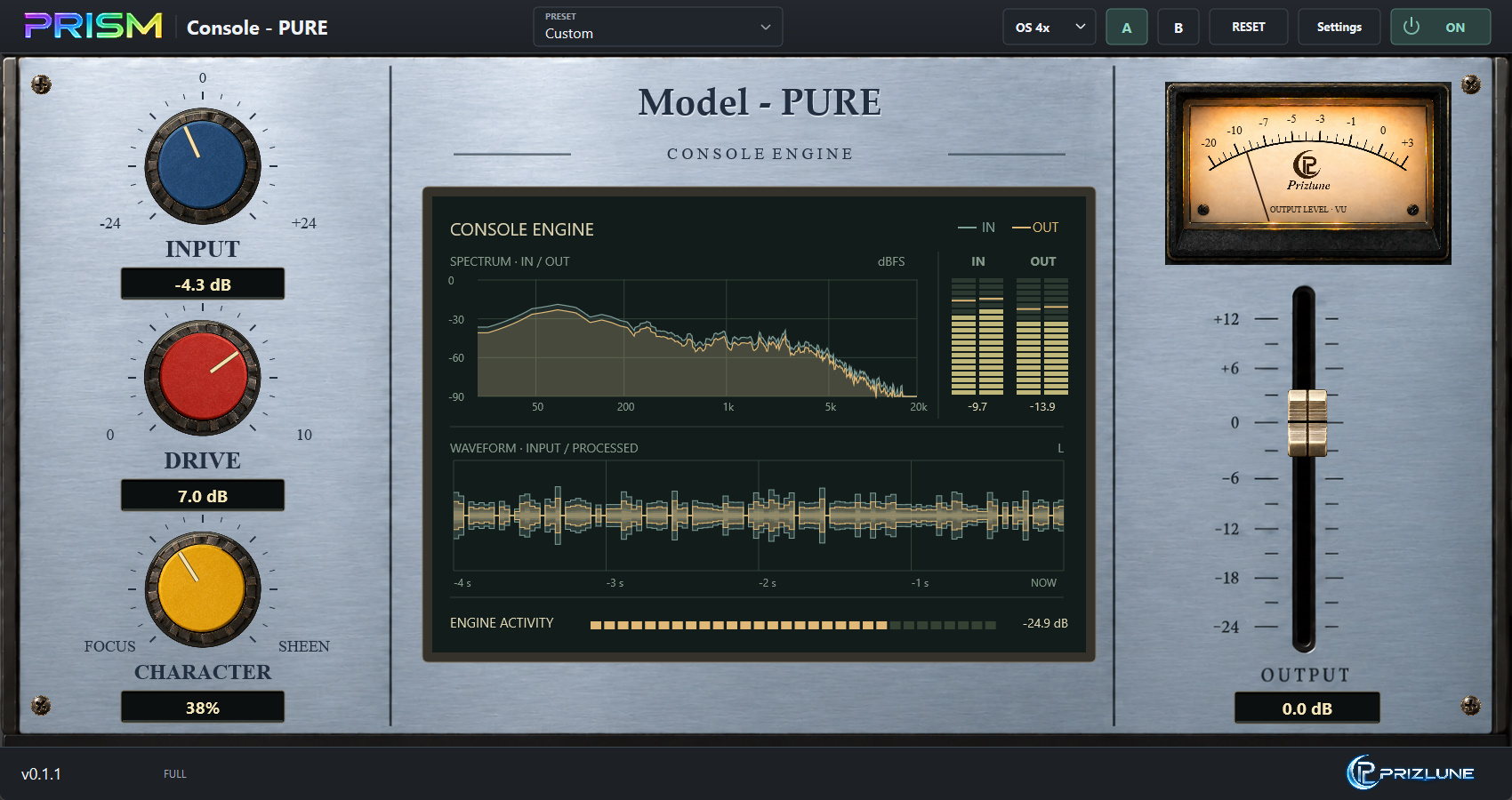Open the Preset Custom dropdown
The height and width of the screenshot is (800, 1512).
point(658,27)
